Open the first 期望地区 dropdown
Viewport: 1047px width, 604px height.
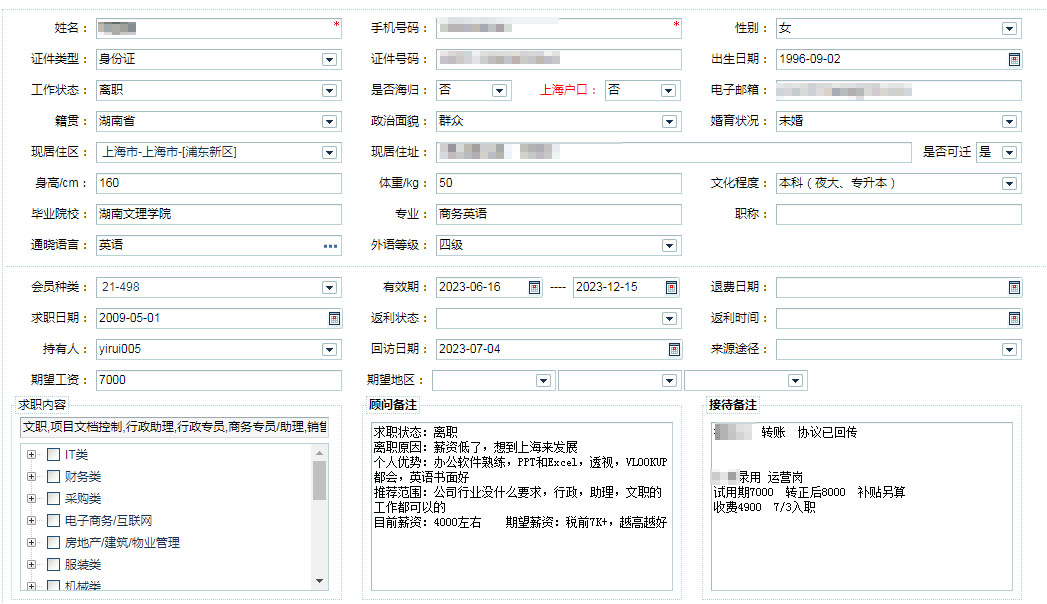[x=544, y=380]
